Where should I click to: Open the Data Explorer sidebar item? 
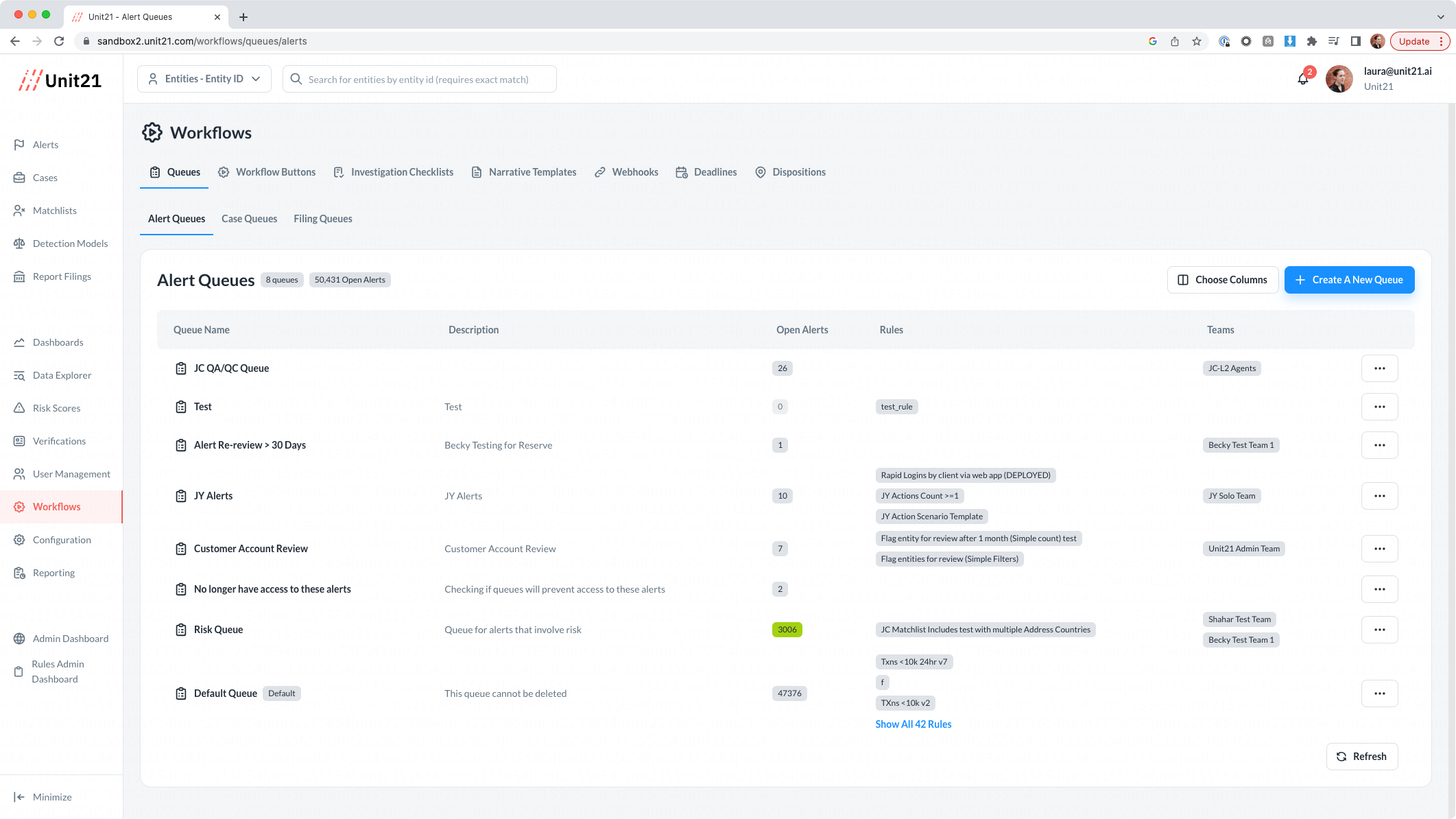[62, 375]
